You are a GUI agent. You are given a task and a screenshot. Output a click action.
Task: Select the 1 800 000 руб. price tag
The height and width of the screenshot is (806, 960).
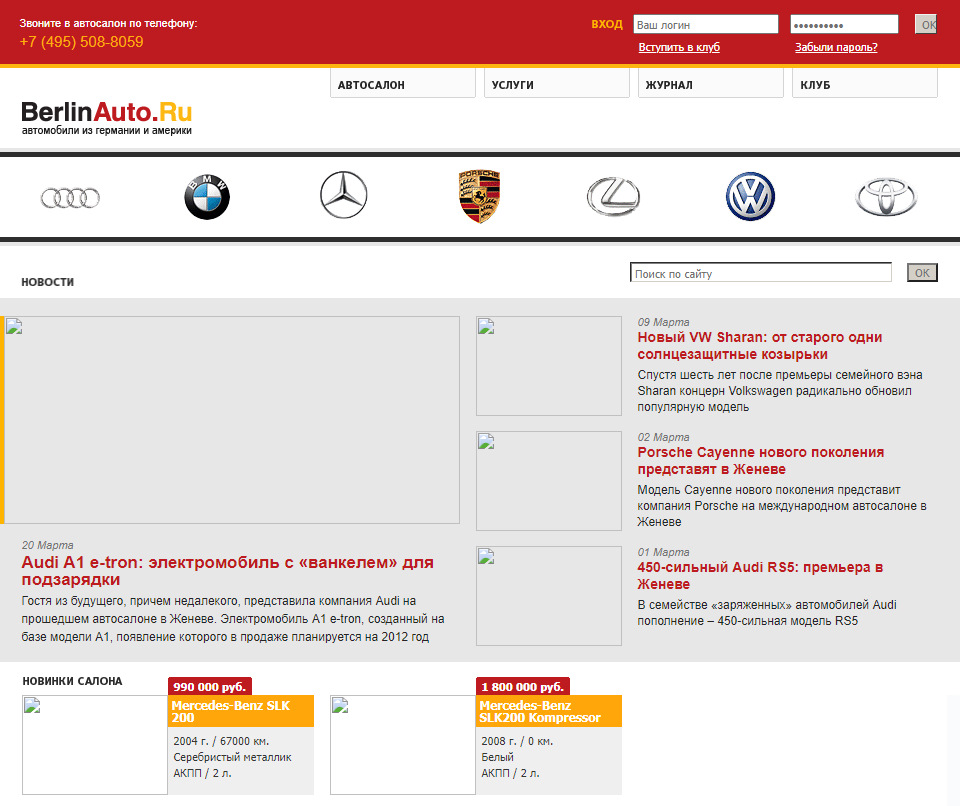[x=523, y=687]
